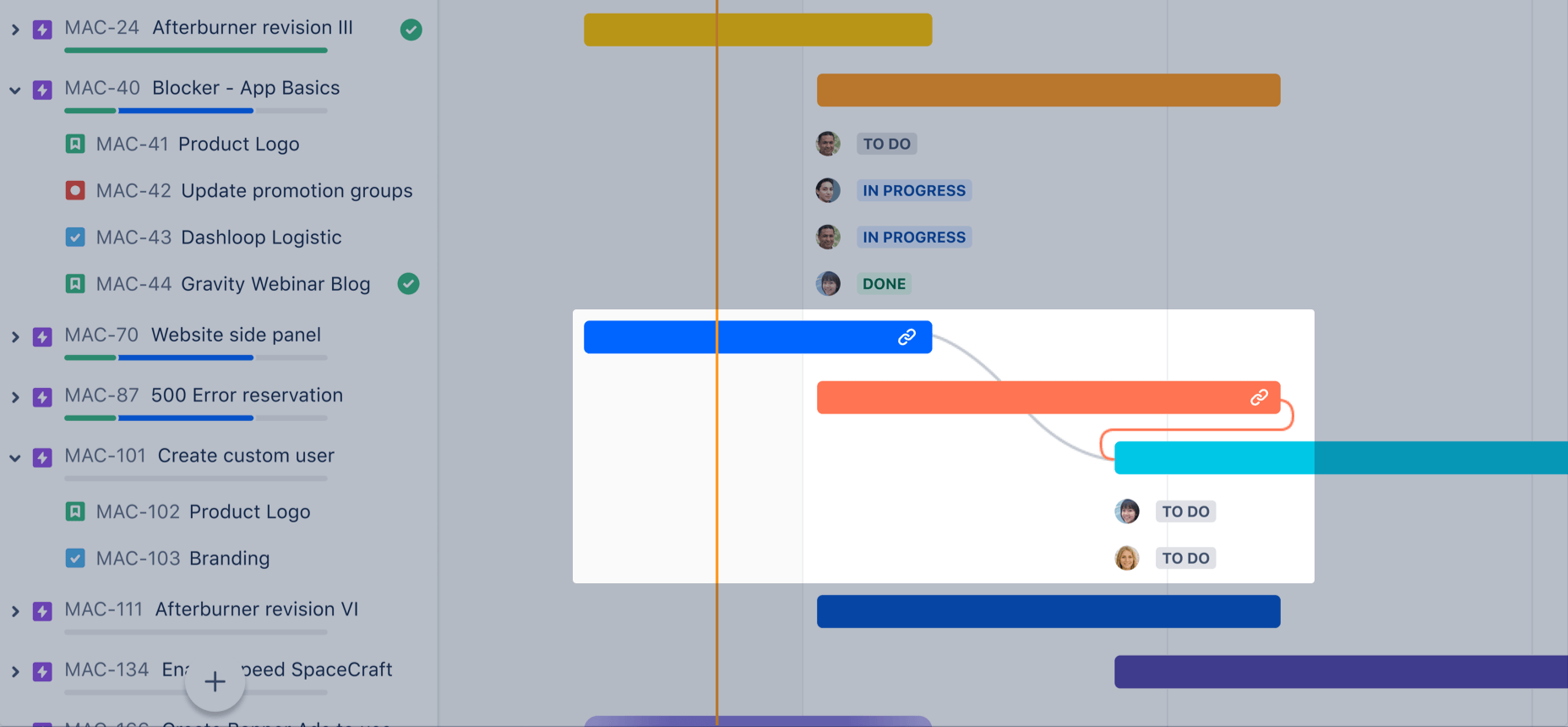The height and width of the screenshot is (727, 1568).
Task: Open MAC-101 Create custom user epic
Action: [x=199, y=455]
